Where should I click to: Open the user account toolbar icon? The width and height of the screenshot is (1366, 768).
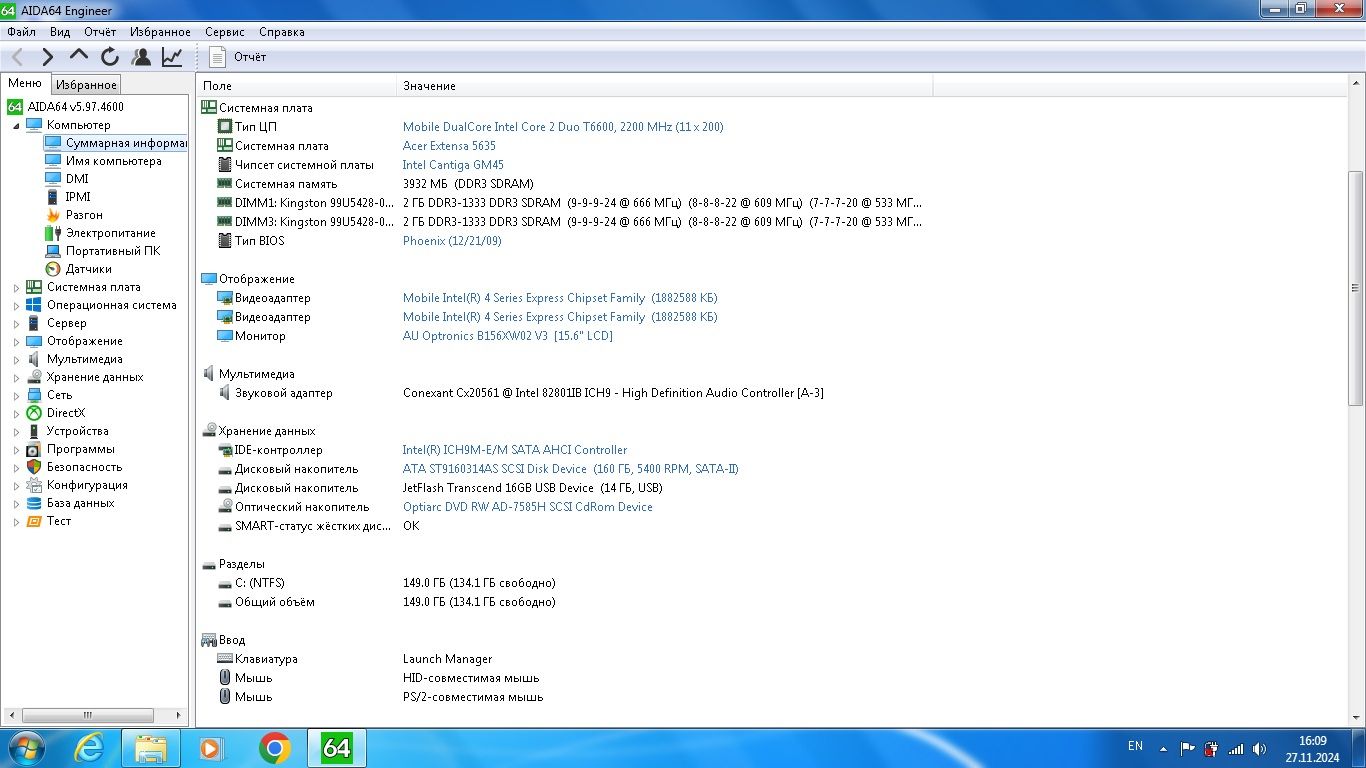click(x=141, y=57)
